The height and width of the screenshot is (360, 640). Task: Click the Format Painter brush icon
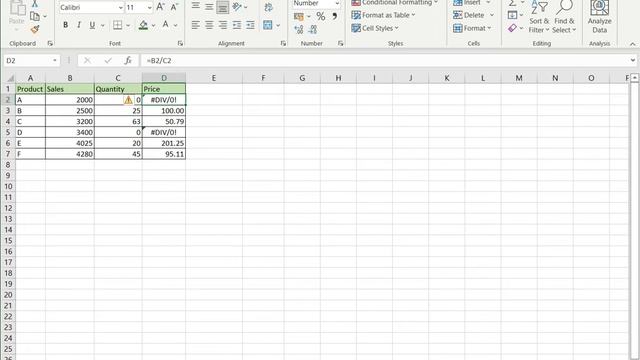click(35, 29)
